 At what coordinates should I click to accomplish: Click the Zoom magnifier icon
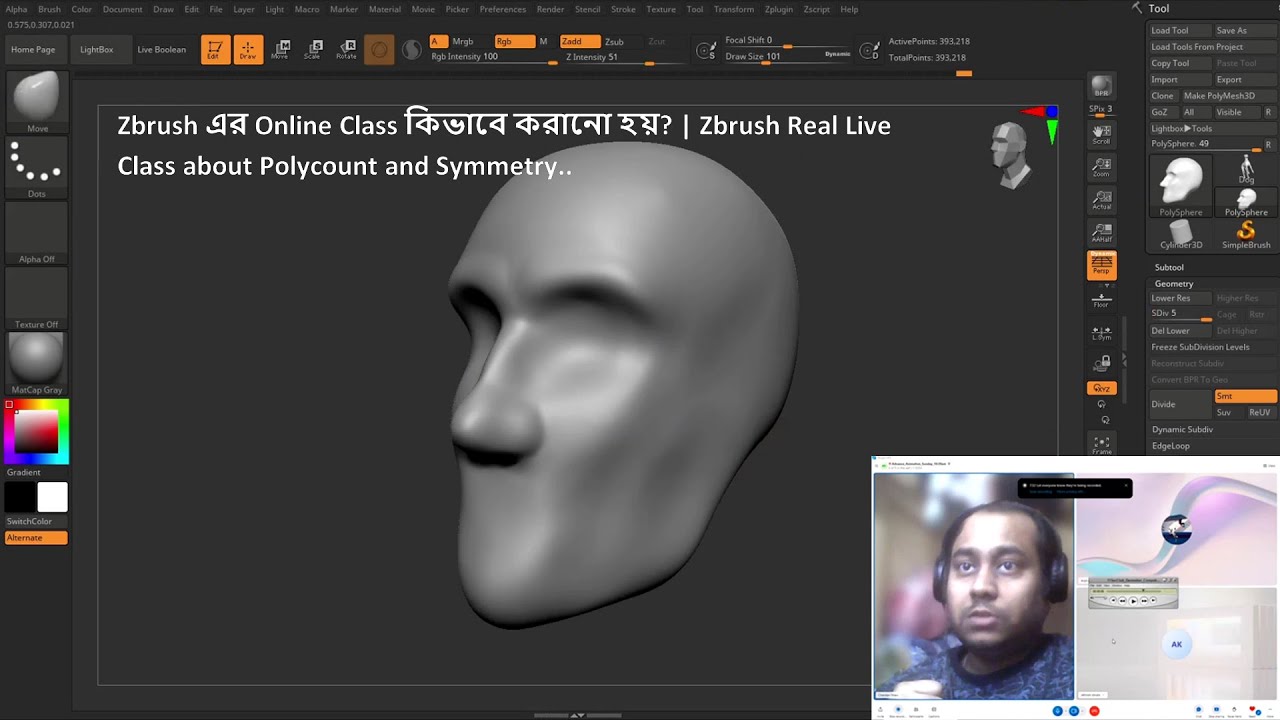(x=1101, y=167)
